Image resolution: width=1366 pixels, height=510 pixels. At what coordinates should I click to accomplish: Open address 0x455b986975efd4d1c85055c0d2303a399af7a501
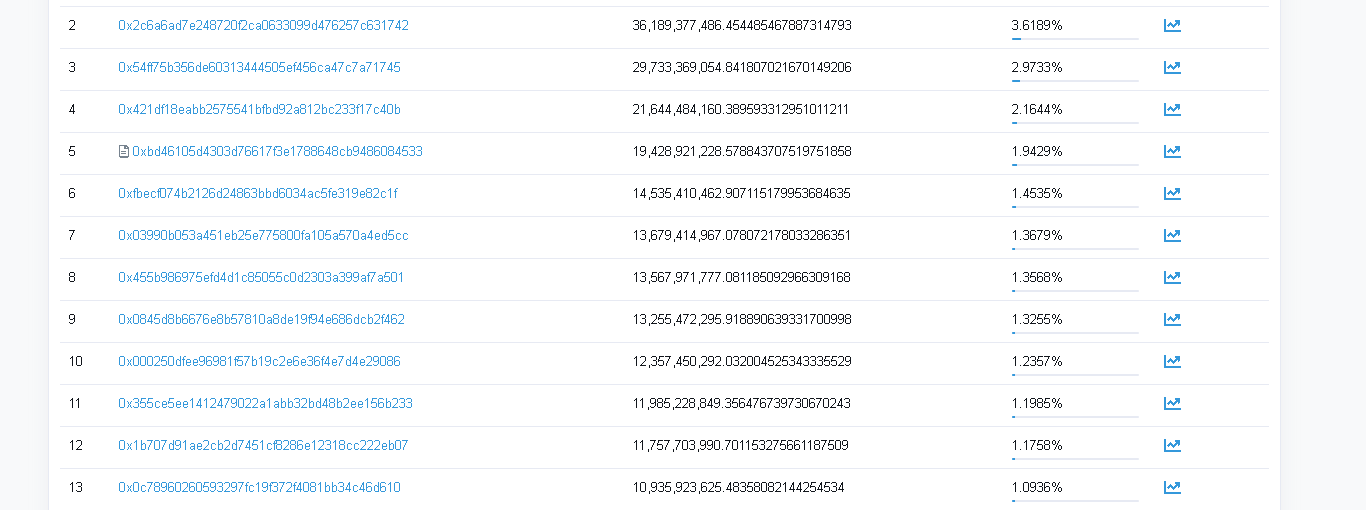click(x=261, y=278)
